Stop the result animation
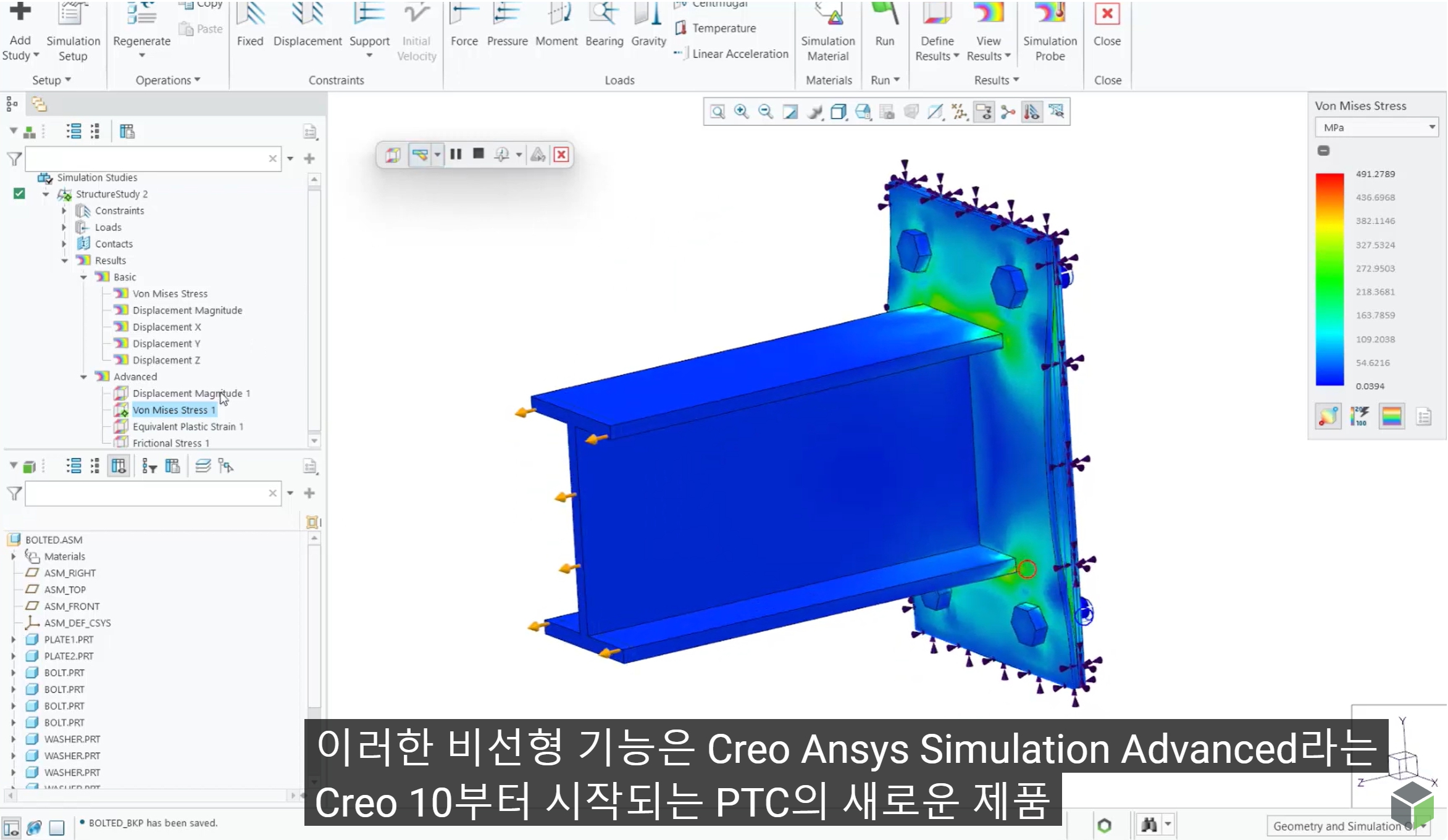This screenshot has width=1448, height=840. coord(478,154)
